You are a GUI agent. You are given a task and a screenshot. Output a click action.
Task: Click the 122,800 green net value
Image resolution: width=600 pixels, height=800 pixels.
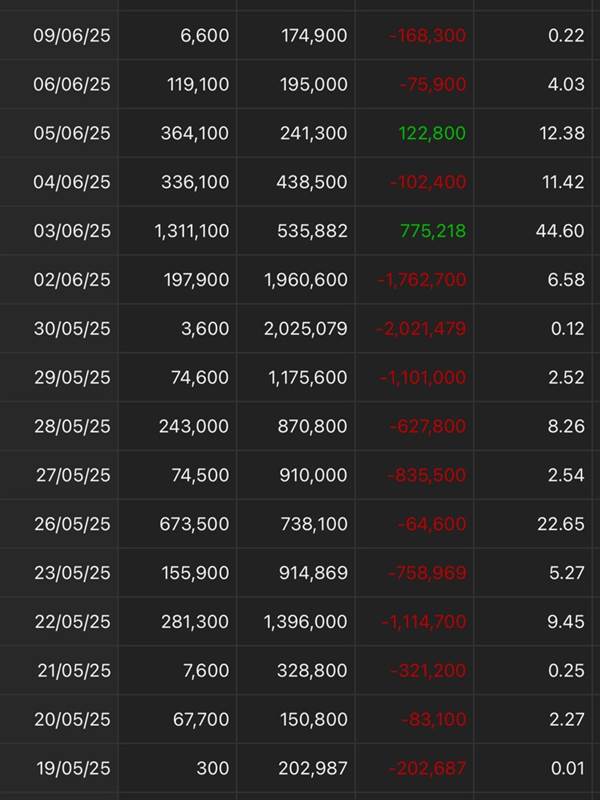pyautogui.click(x=432, y=133)
